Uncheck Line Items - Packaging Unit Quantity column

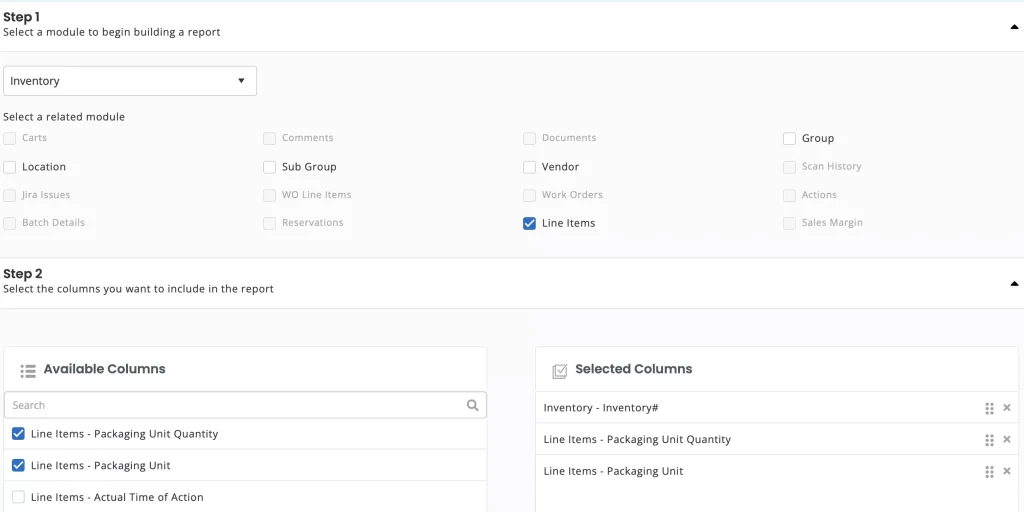[18, 434]
